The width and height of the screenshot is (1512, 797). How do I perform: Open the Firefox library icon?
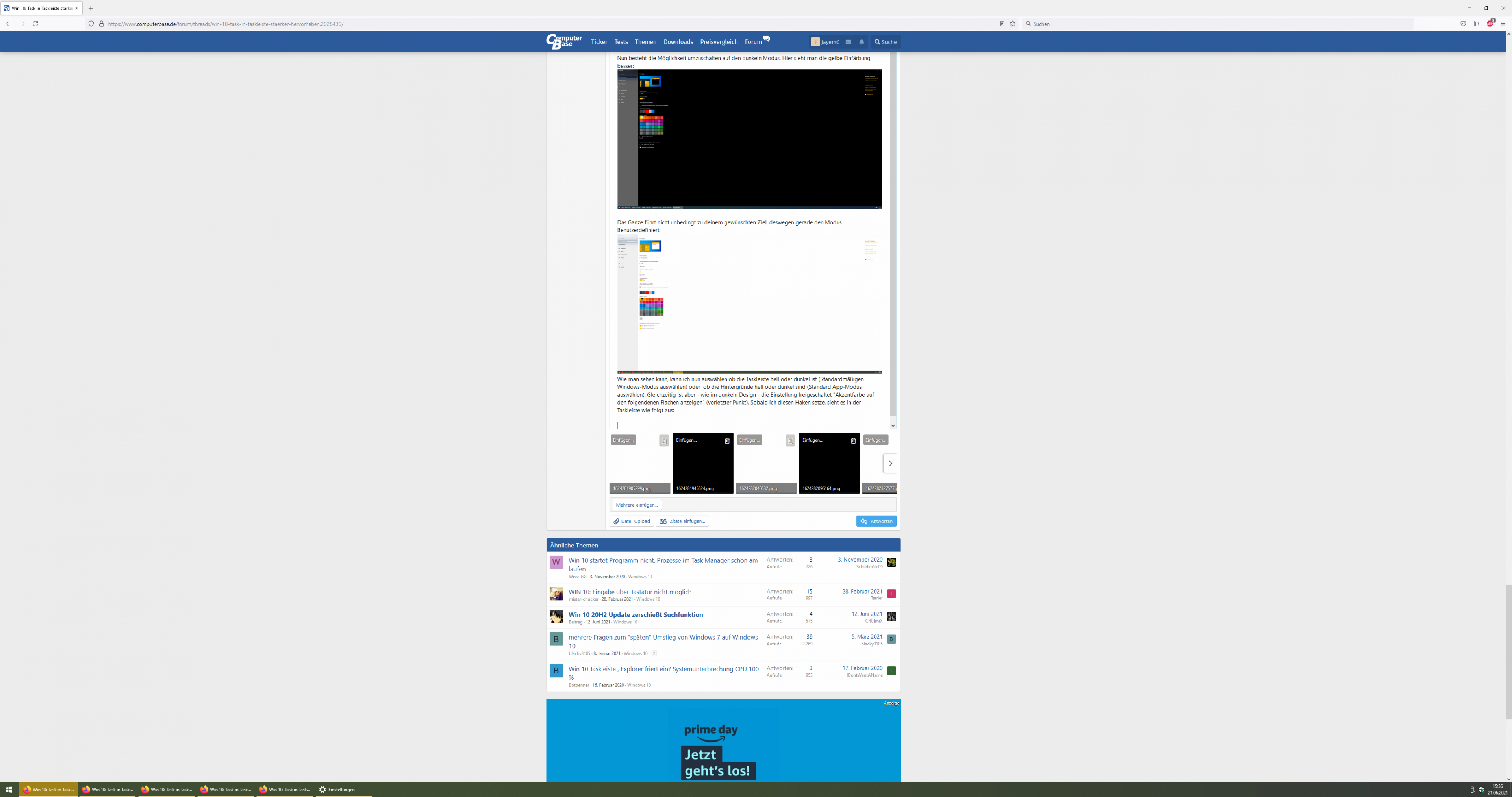[1477, 24]
